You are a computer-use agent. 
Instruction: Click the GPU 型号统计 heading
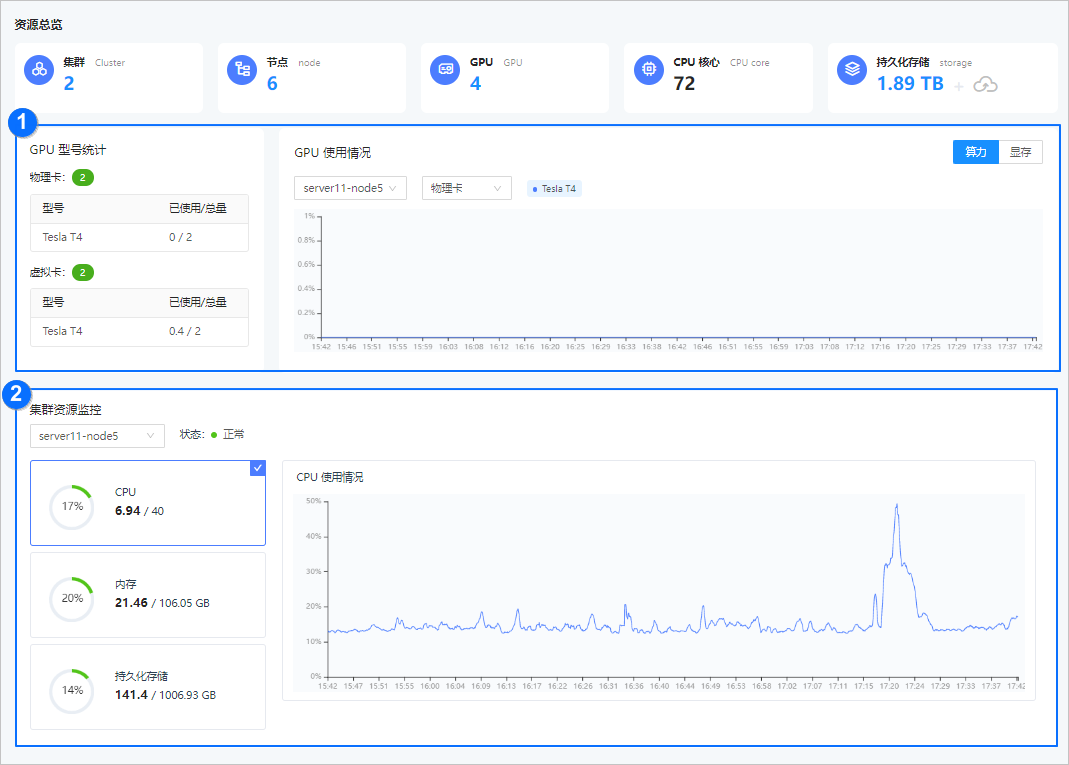(67, 150)
